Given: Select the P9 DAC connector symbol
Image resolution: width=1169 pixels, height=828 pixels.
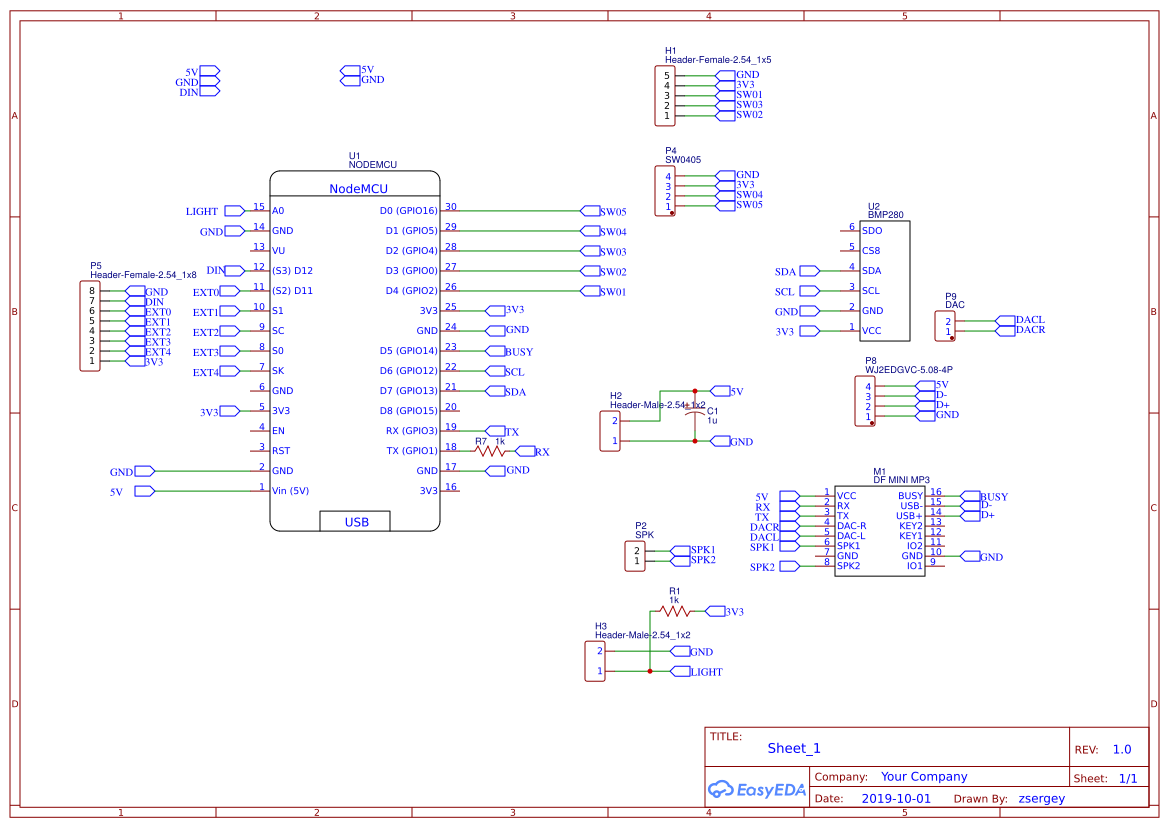Looking at the screenshot, I should pos(945,326).
